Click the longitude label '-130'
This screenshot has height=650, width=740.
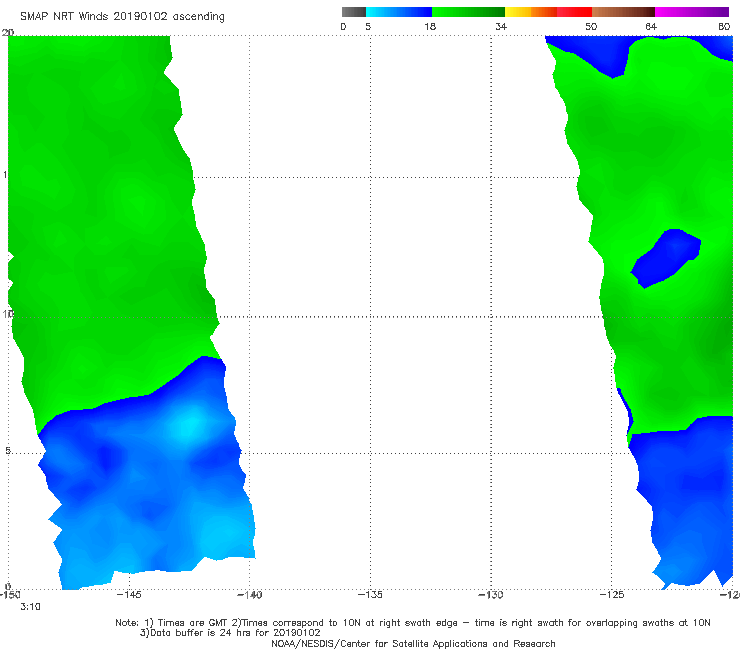point(491,595)
